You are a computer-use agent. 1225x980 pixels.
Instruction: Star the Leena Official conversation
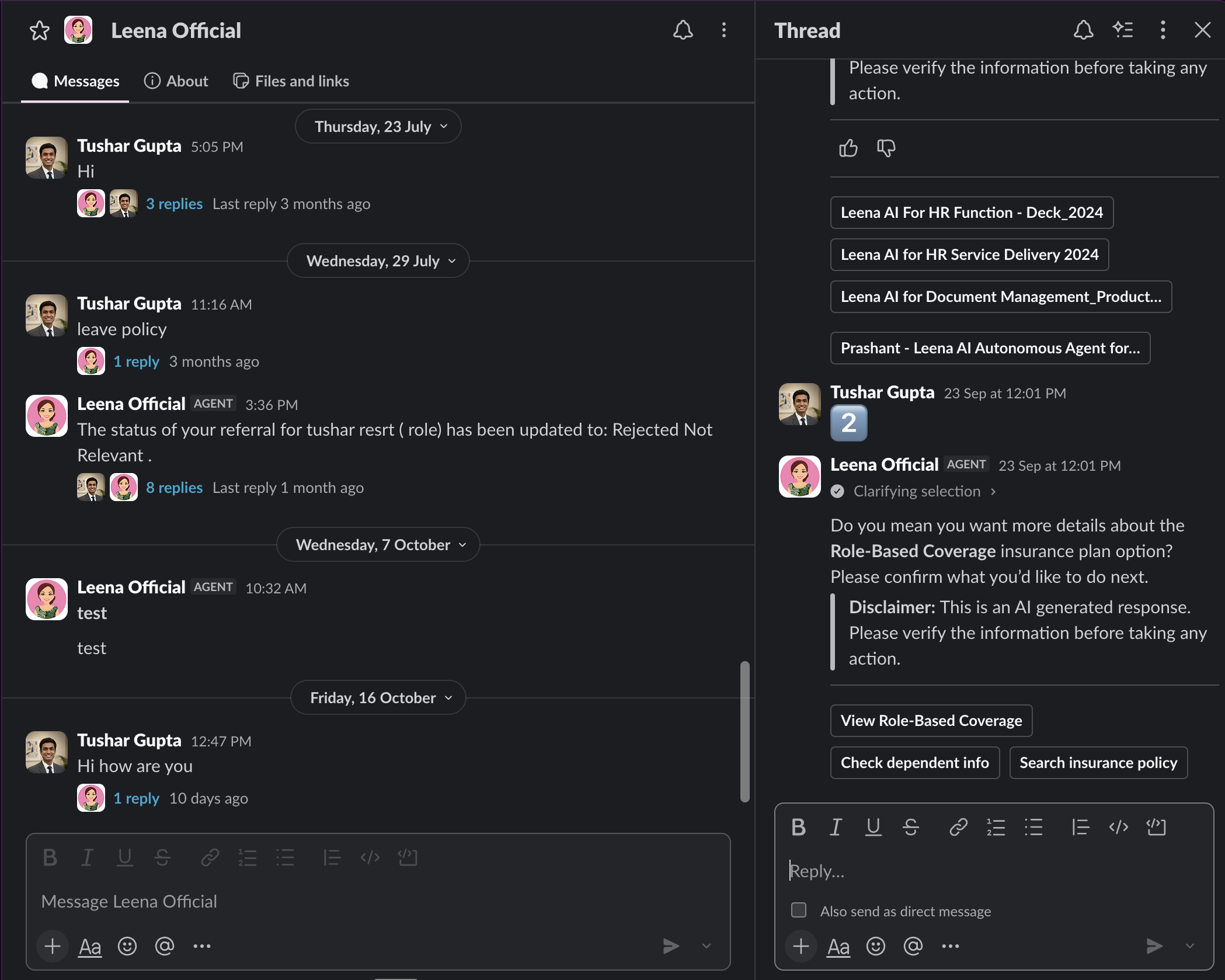pos(40,30)
